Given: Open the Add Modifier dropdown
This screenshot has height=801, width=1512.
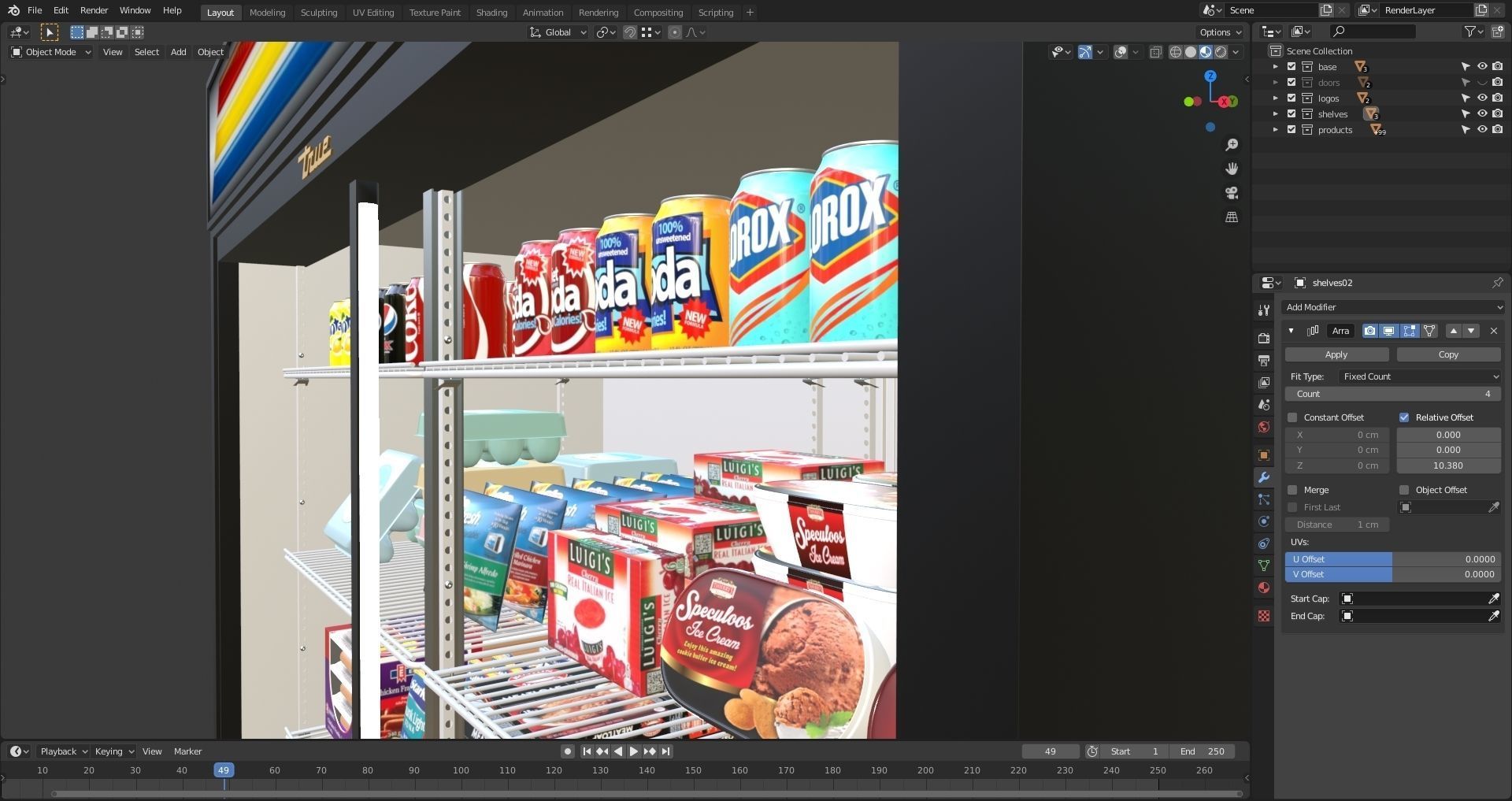Looking at the screenshot, I should coord(1392,307).
